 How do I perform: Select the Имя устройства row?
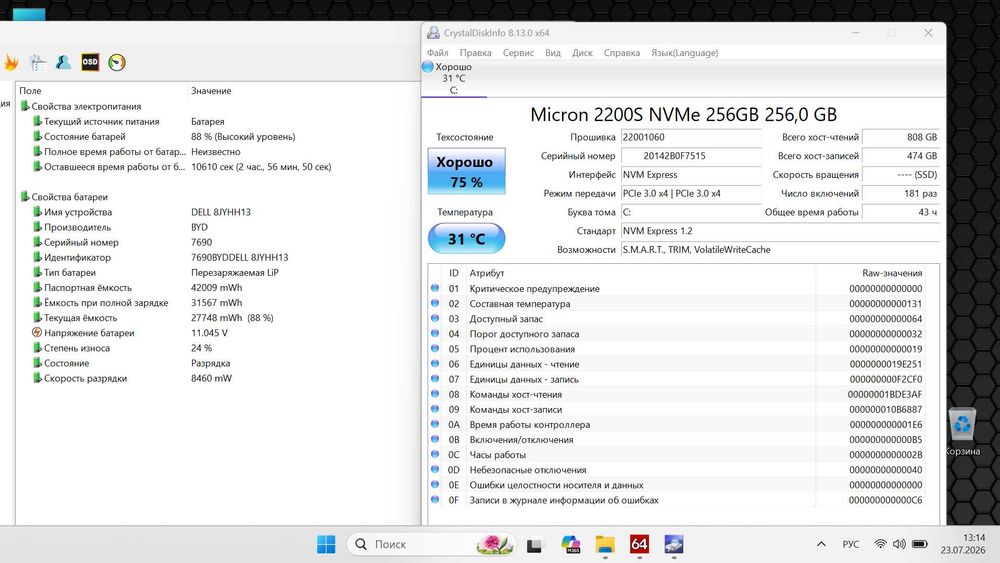click(x=217, y=212)
